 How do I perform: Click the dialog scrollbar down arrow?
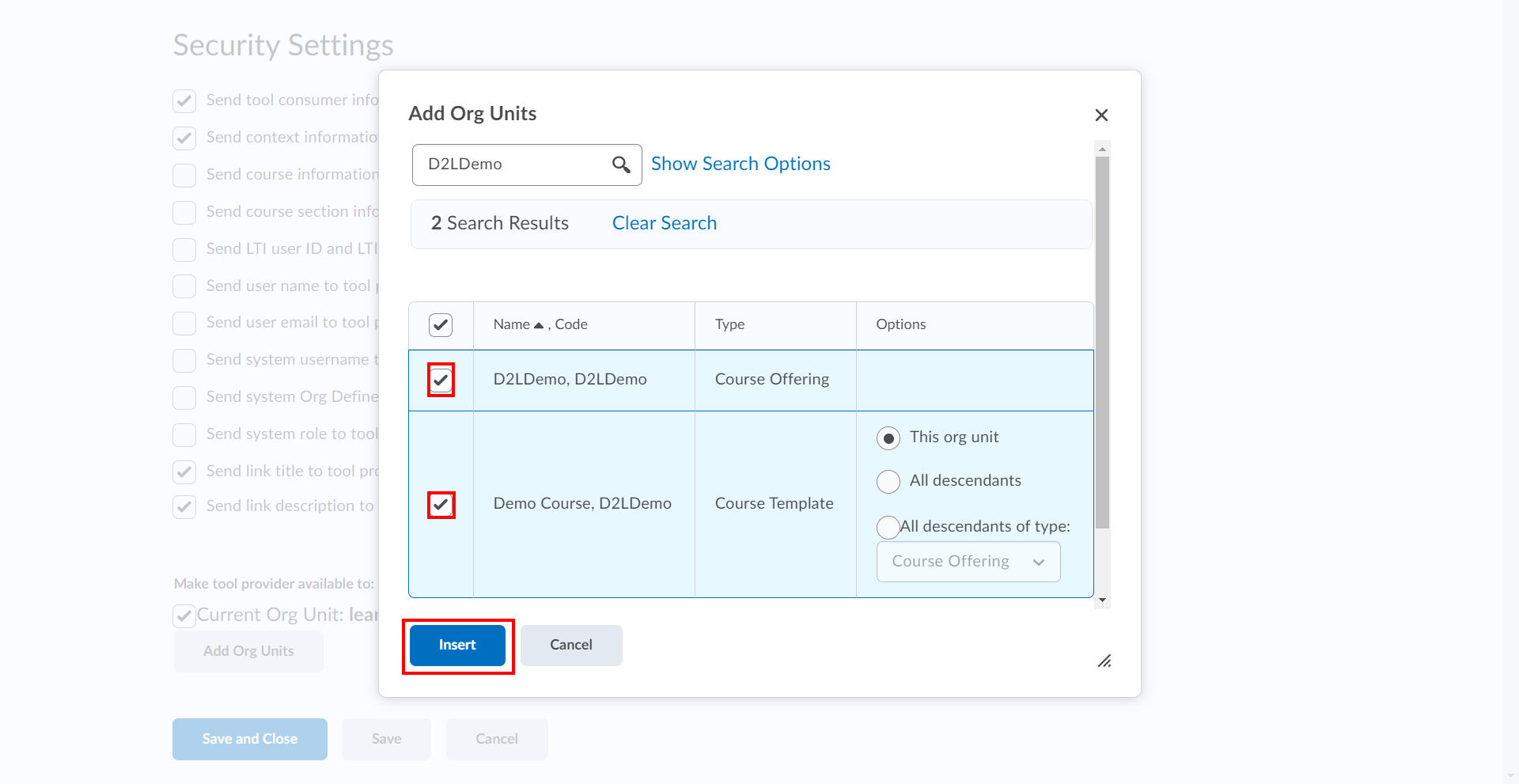coord(1102,600)
